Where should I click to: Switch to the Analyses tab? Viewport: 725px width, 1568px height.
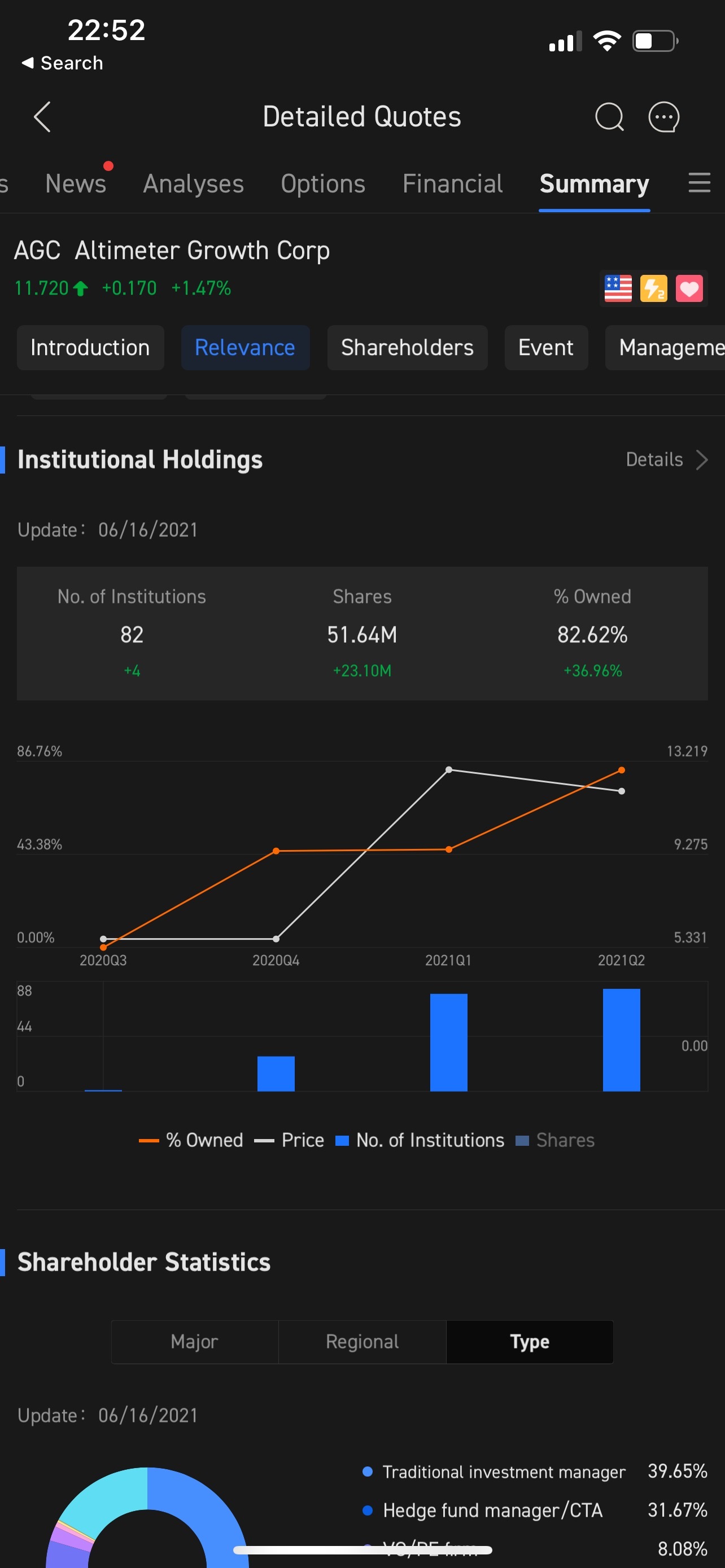click(194, 184)
